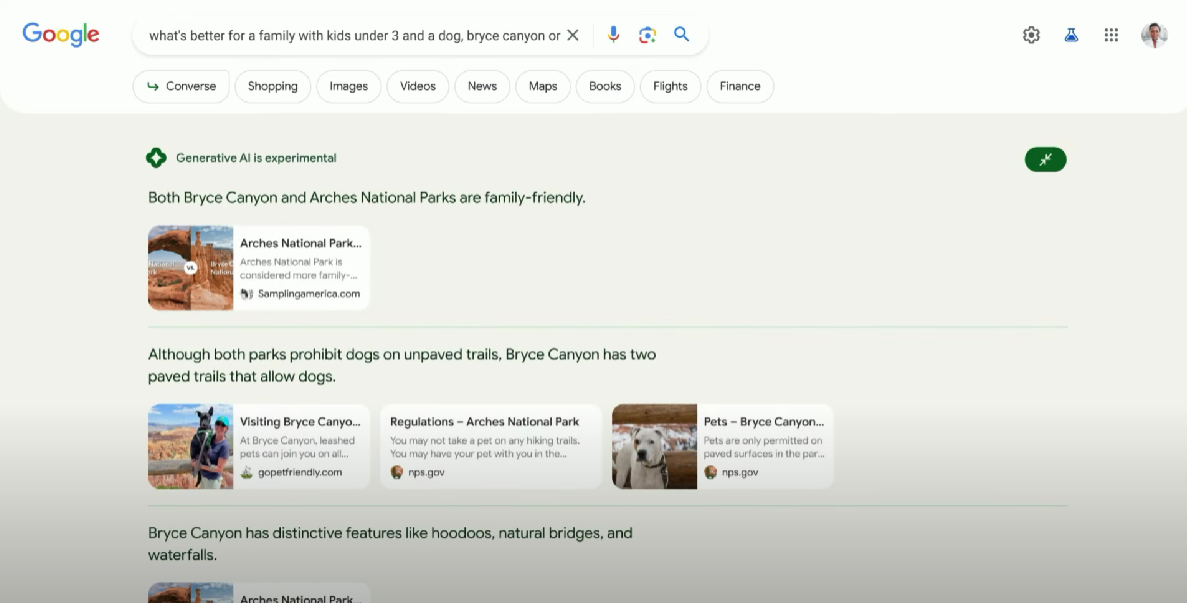Click the paragraph about paved trails allowing dogs

coord(402,365)
